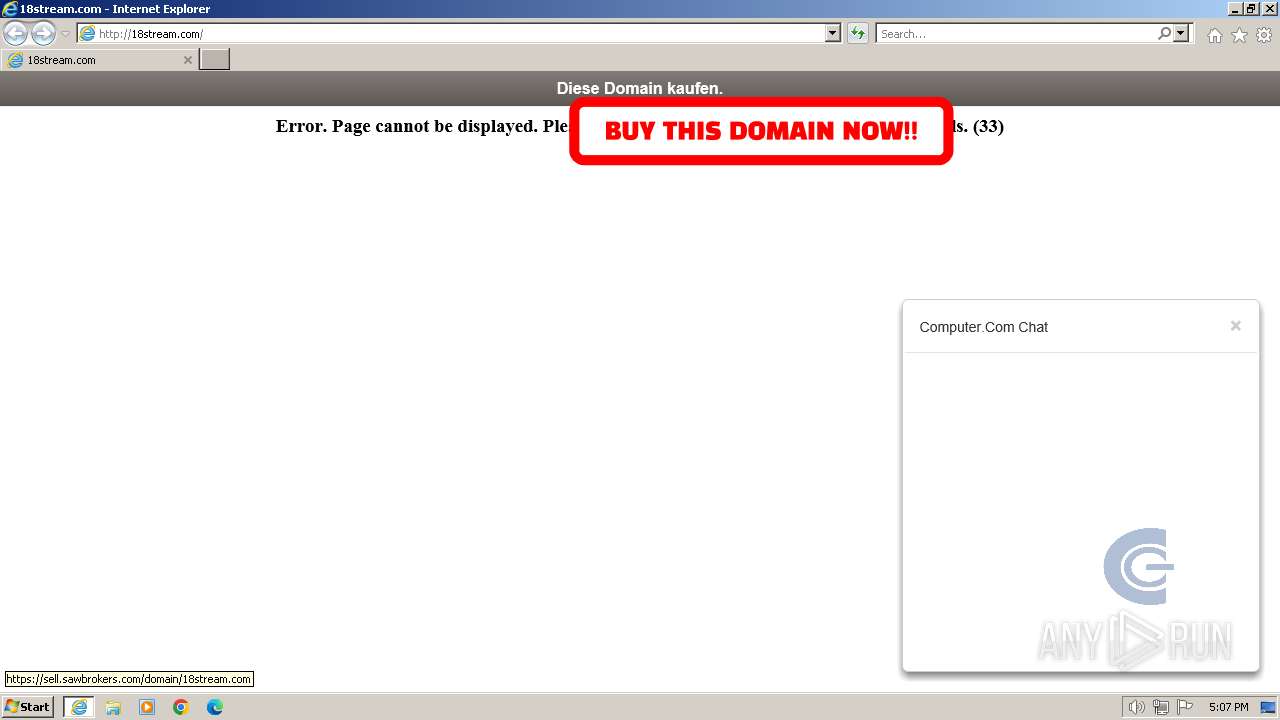Refresh the page with the green arrows icon
The image size is (1280, 720).
pyautogui.click(x=858, y=34)
